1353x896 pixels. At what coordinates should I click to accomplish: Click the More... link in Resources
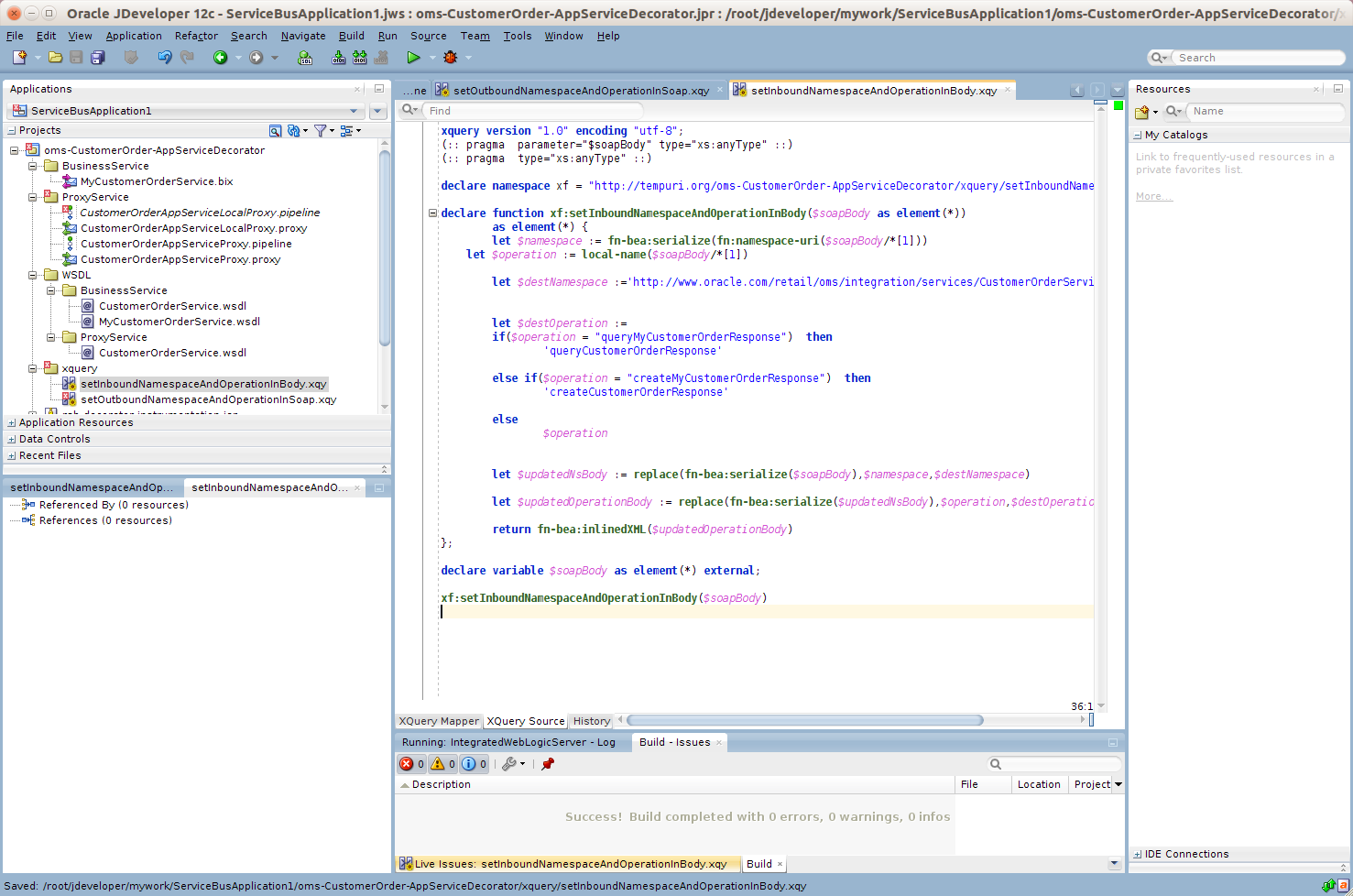(x=1152, y=196)
